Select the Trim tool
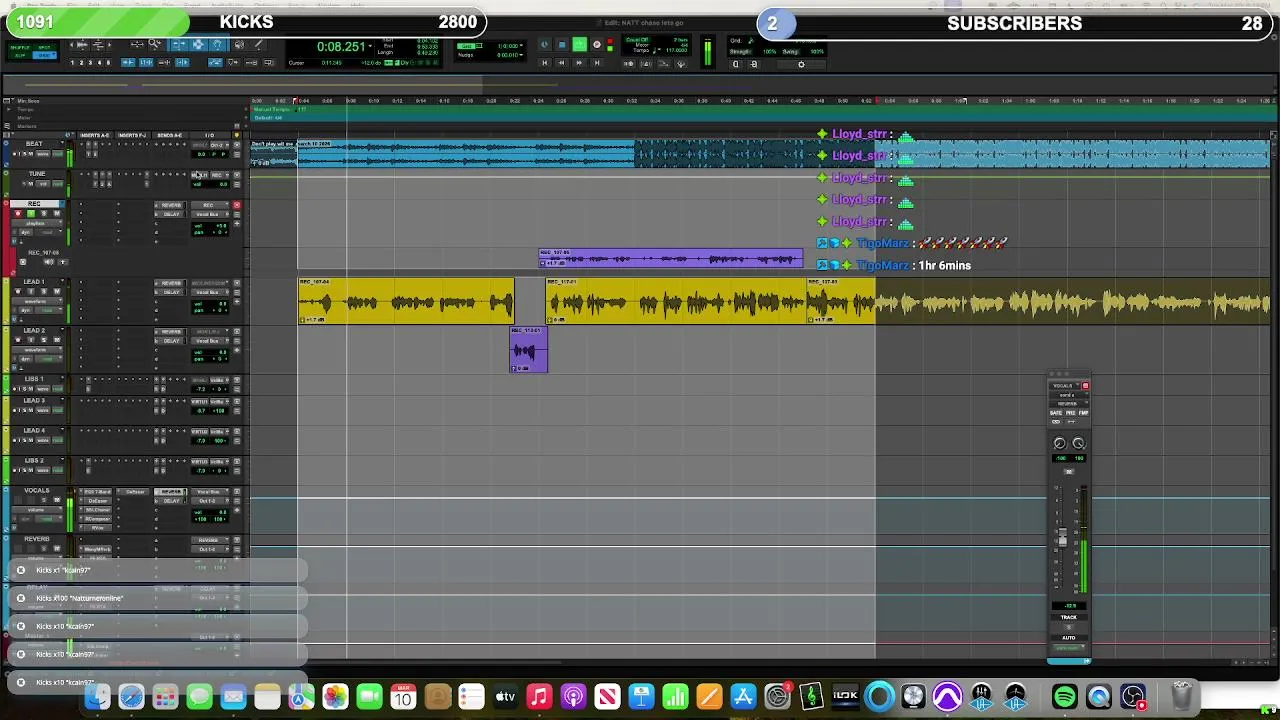 178,44
